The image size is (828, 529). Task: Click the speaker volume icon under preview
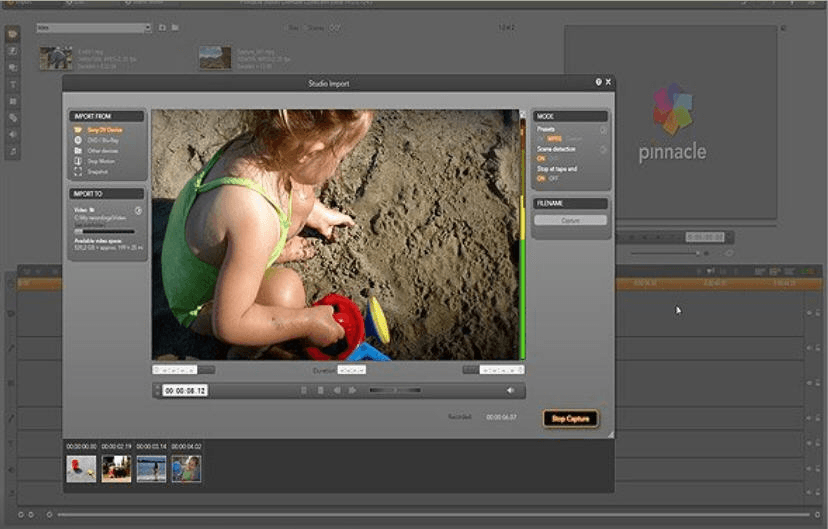[510, 390]
